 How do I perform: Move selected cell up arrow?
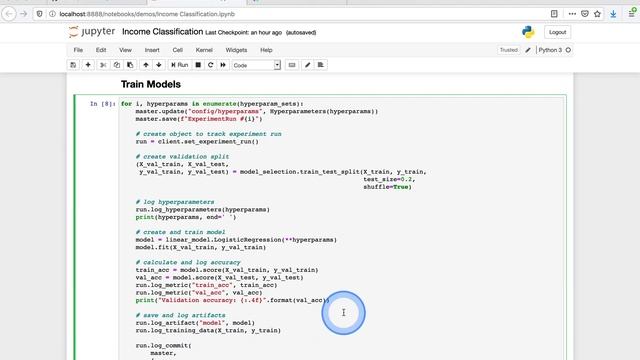tap(146, 65)
